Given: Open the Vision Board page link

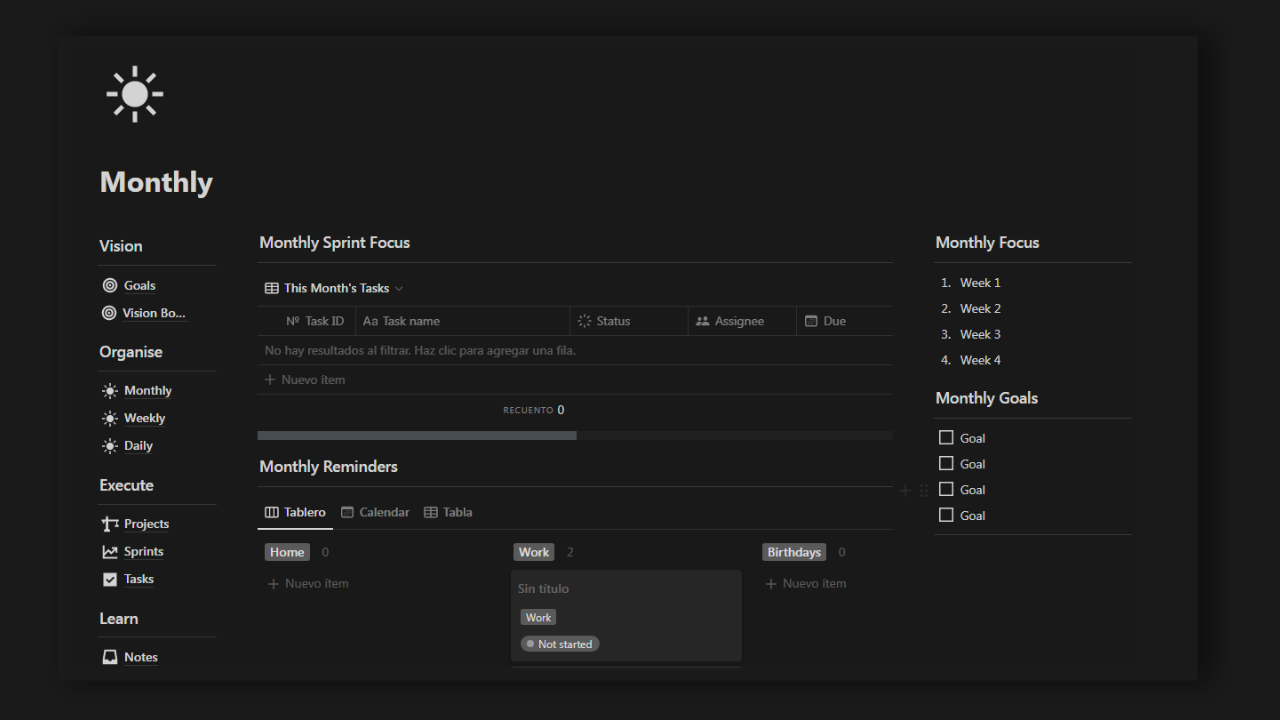Looking at the screenshot, I should tap(154, 313).
